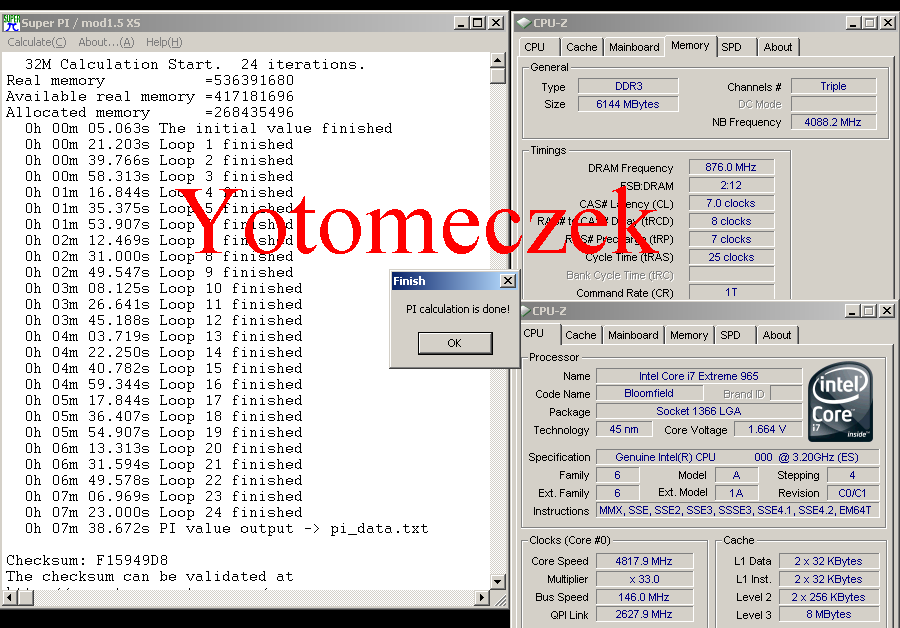Click the DRAM Frequency 876.0 MHz value
The image size is (900, 628).
pos(731,167)
